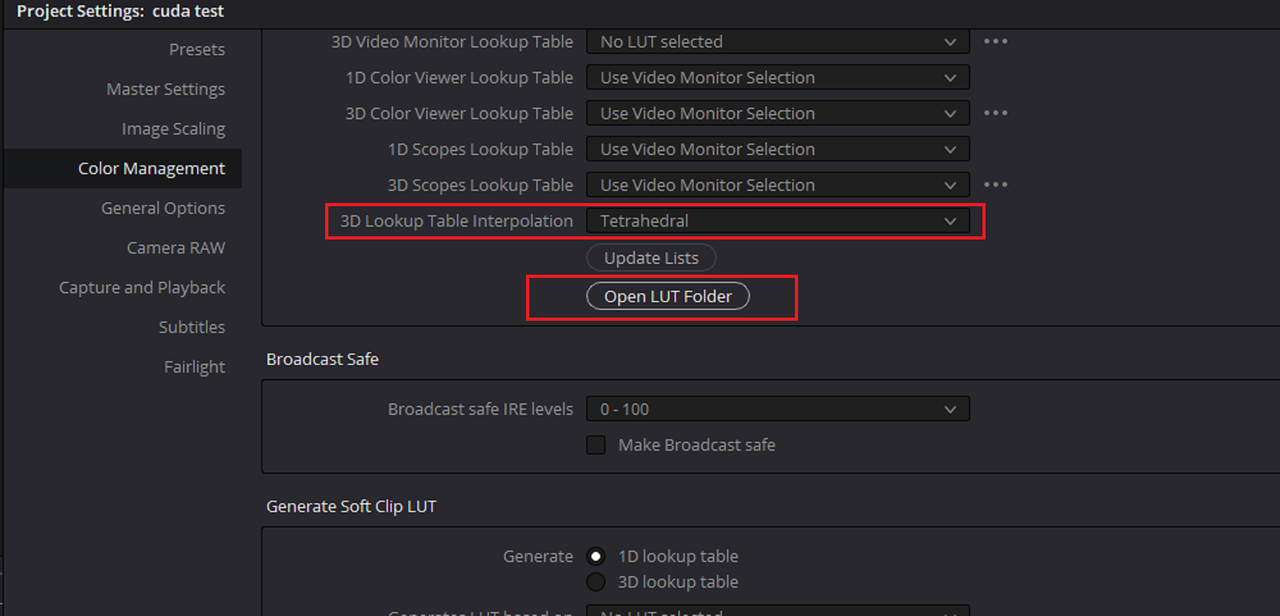The image size is (1280, 616).
Task: Open the 3D Lookup Table Interpolation dropdown
Action: coord(778,221)
